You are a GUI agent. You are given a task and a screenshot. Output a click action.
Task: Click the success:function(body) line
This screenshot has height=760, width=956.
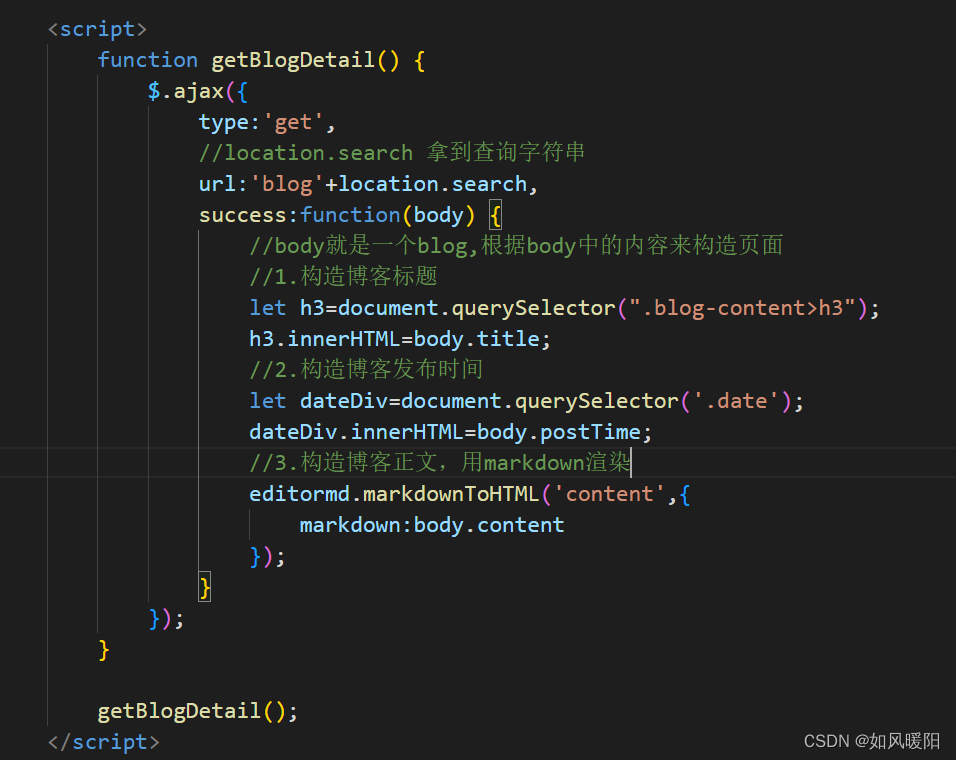[350, 215]
